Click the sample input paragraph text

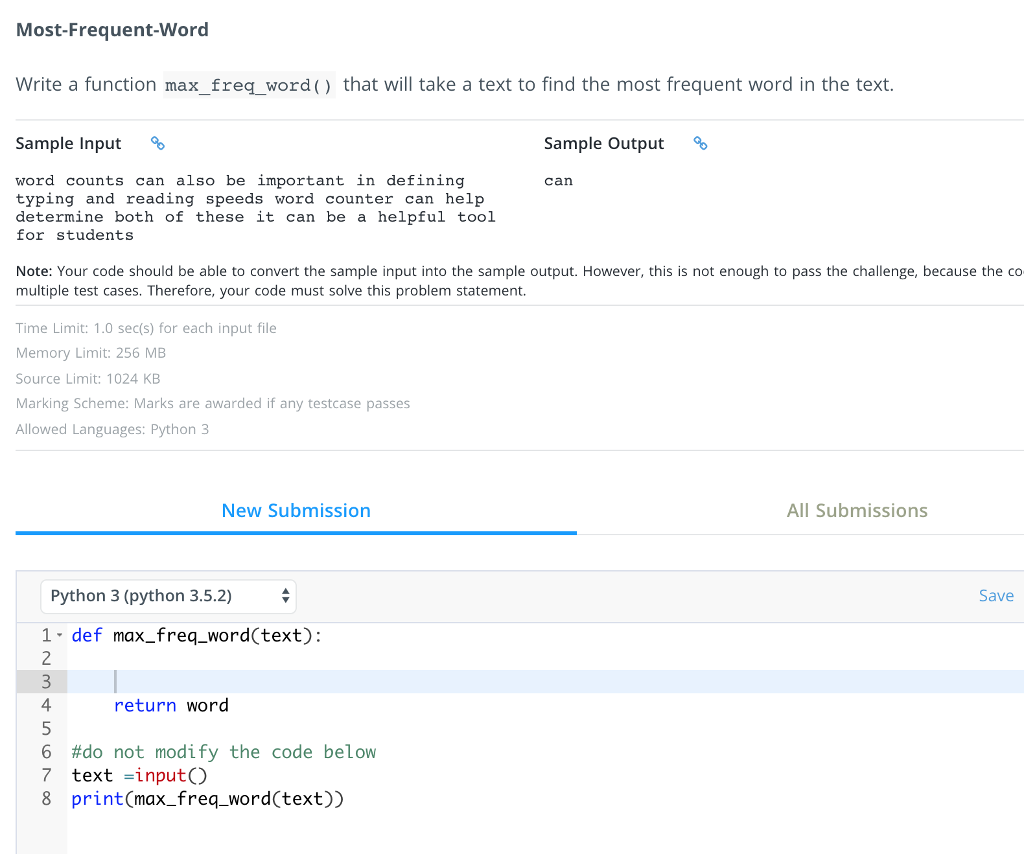click(x=255, y=208)
